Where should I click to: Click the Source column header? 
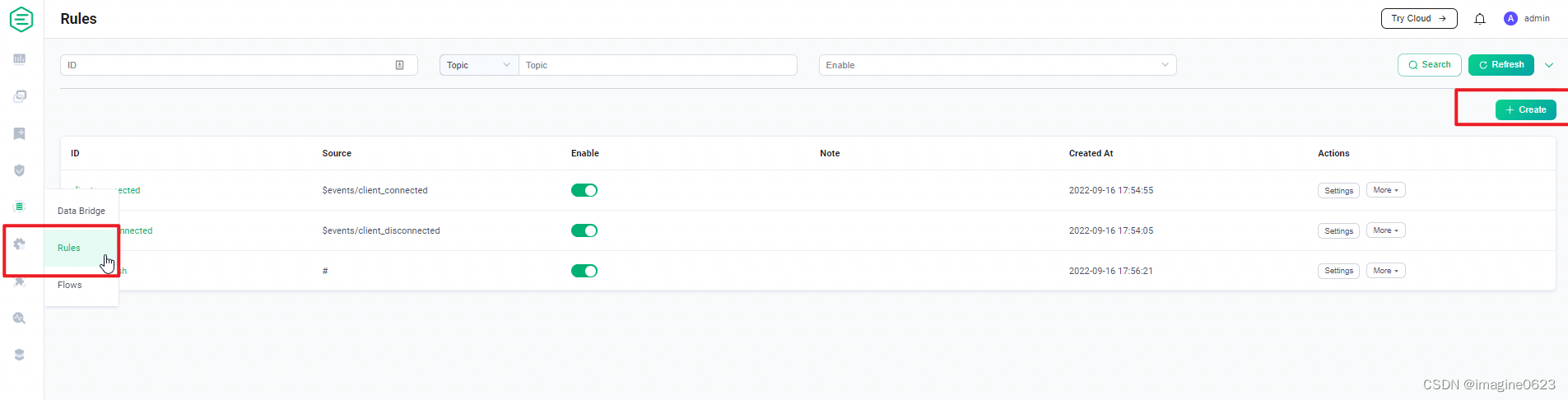[x=337, y=153]
